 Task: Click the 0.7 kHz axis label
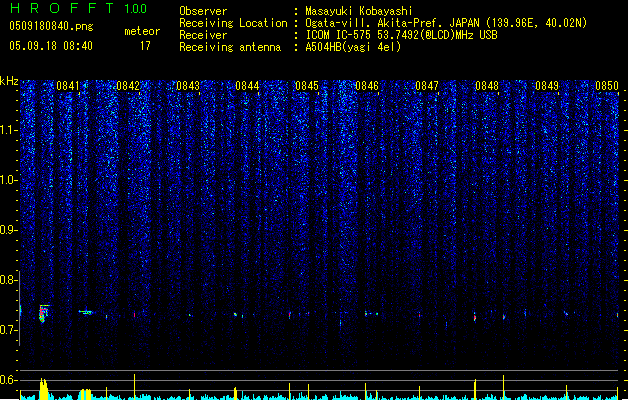coord(8,330)
